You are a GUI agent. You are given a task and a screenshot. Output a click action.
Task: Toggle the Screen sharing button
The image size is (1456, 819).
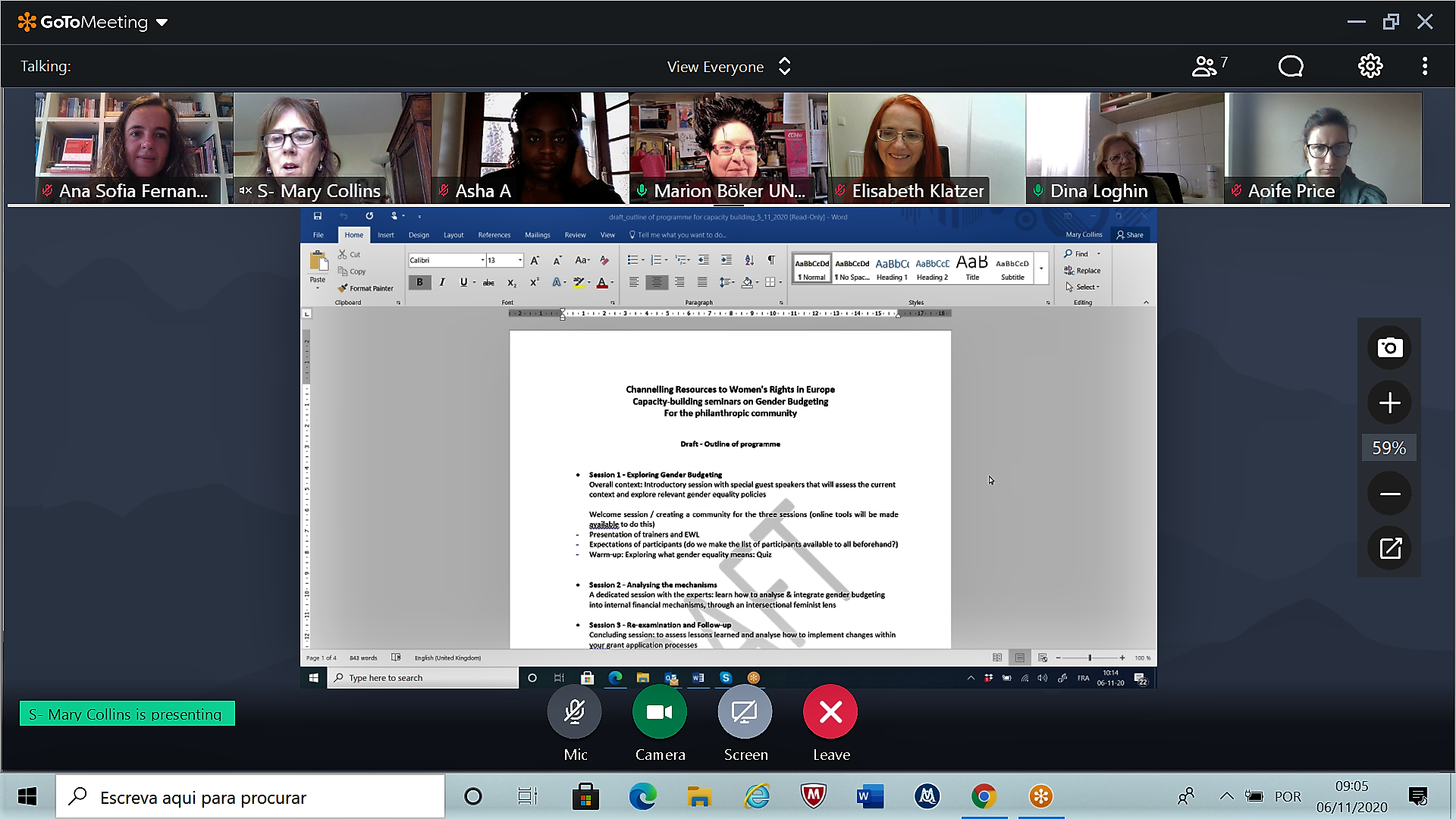tap(745, 712)
